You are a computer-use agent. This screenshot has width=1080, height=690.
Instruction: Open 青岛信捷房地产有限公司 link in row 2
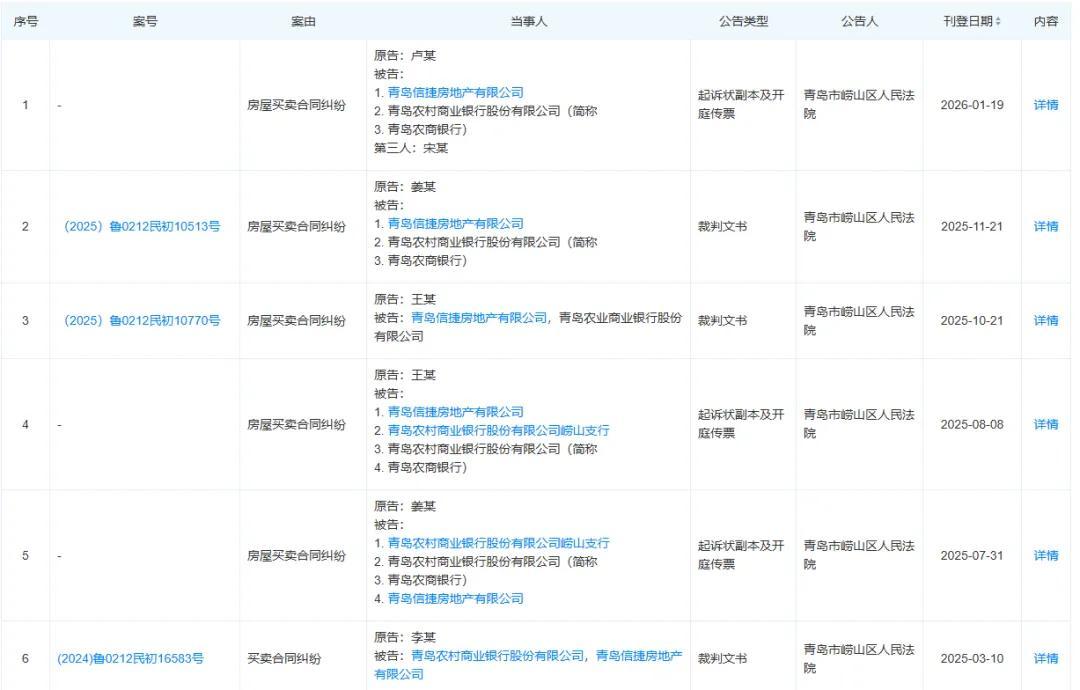pos(455,223)
